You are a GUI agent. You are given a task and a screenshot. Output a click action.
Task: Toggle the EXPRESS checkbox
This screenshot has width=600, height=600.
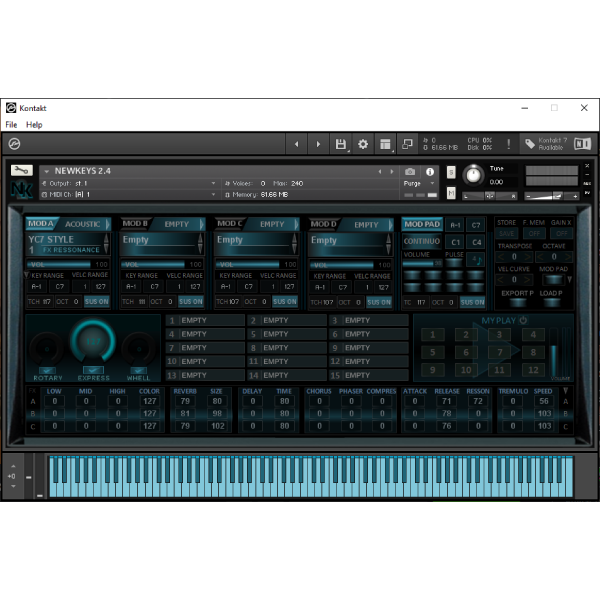93,370
